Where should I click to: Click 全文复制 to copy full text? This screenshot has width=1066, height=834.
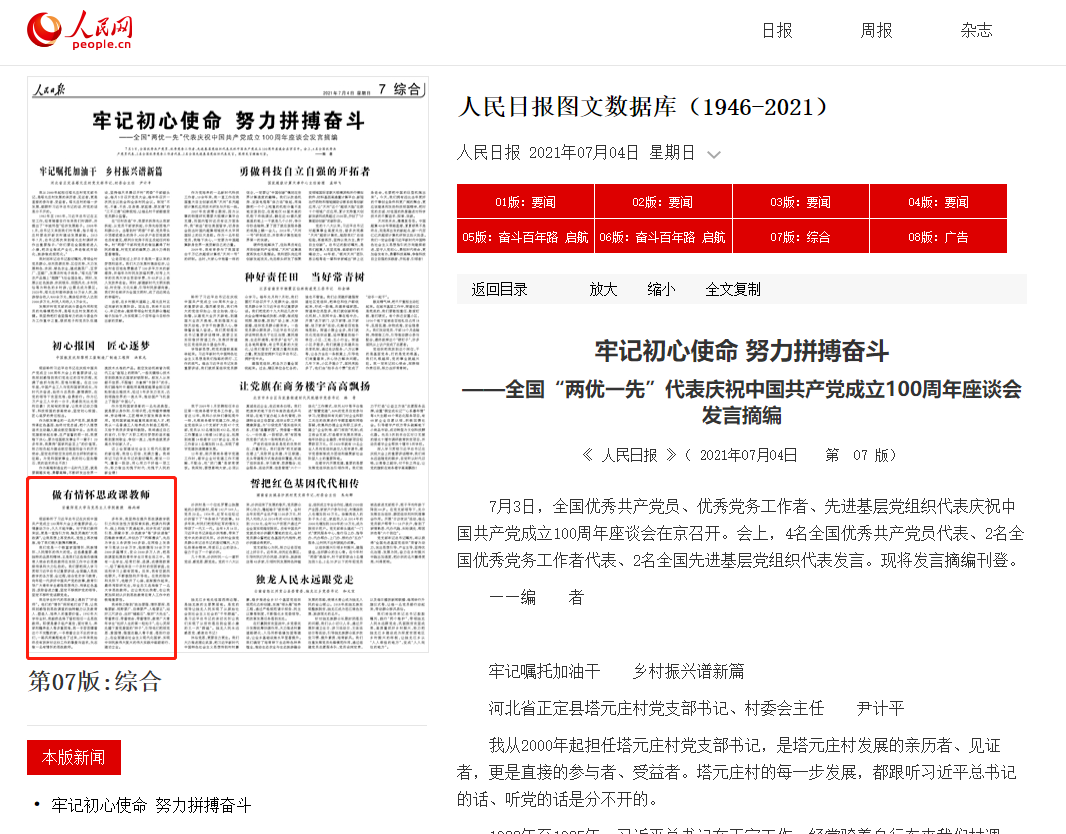733,290
